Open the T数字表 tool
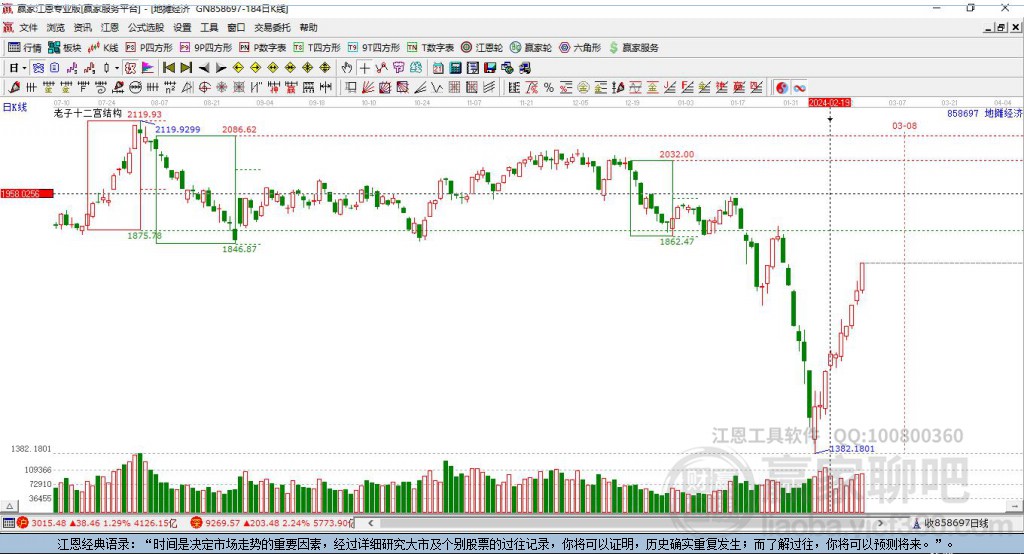Viewport: 1024px width, 554px height. pyautogui.click(x=430, y=48)
